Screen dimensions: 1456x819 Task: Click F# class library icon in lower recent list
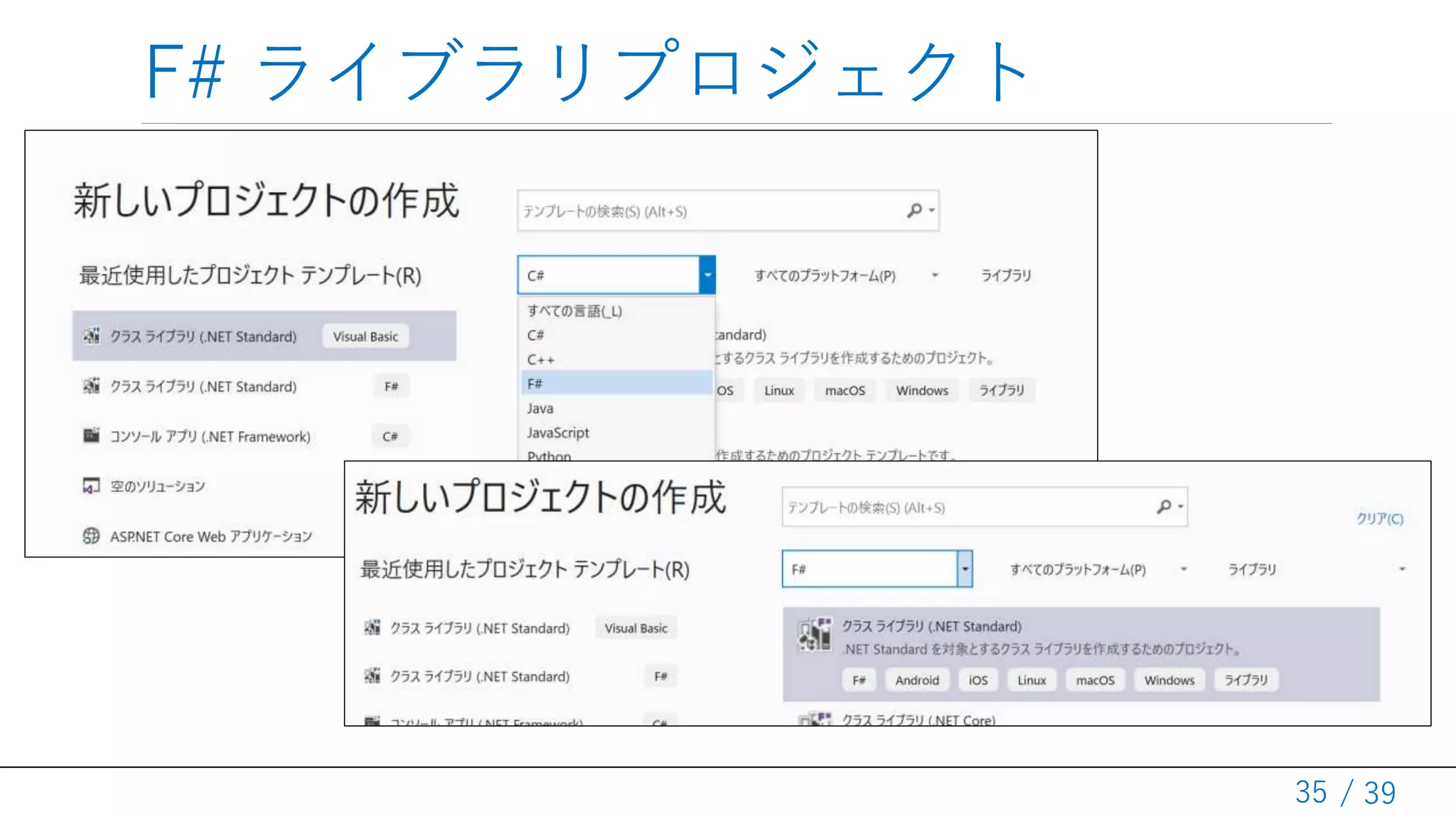click(x=373, y=676)
